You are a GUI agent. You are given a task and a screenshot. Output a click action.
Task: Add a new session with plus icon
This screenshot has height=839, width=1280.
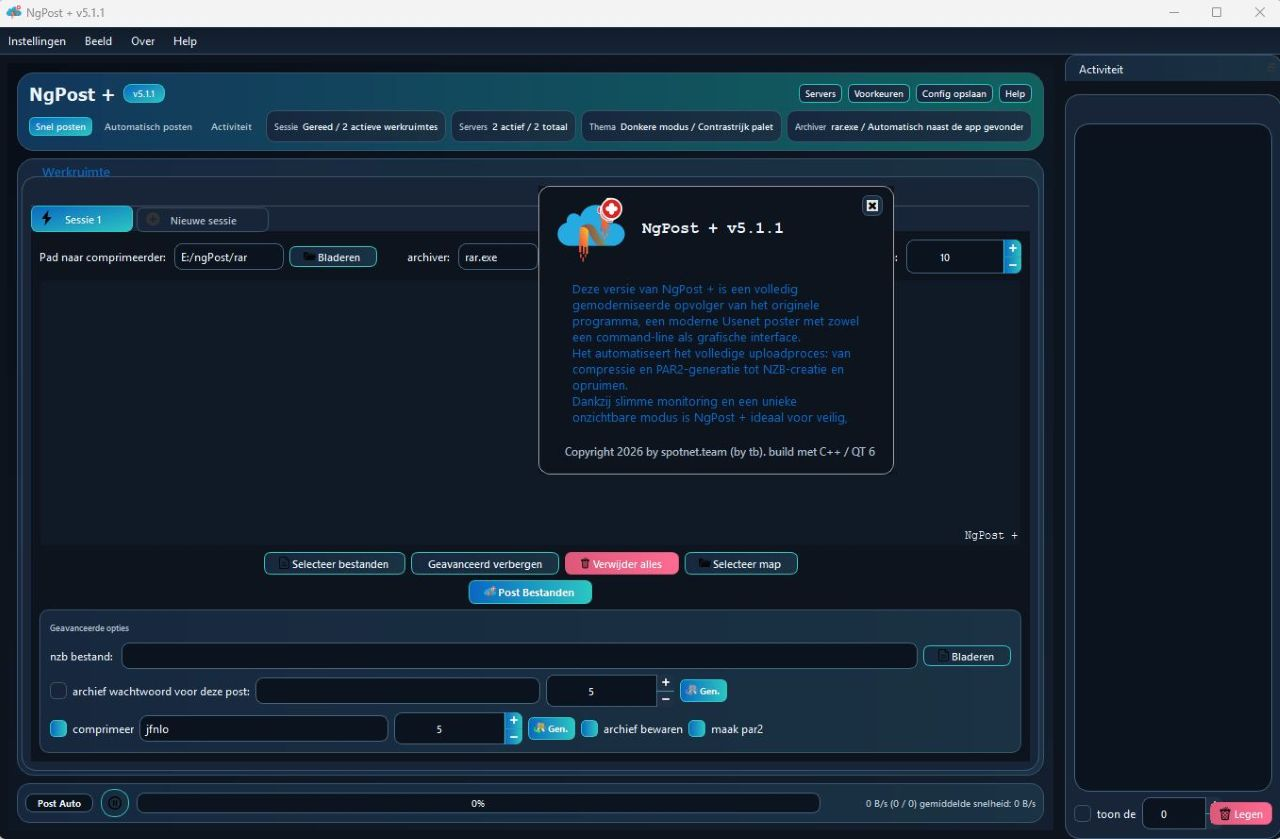click(x=153, y=220)
